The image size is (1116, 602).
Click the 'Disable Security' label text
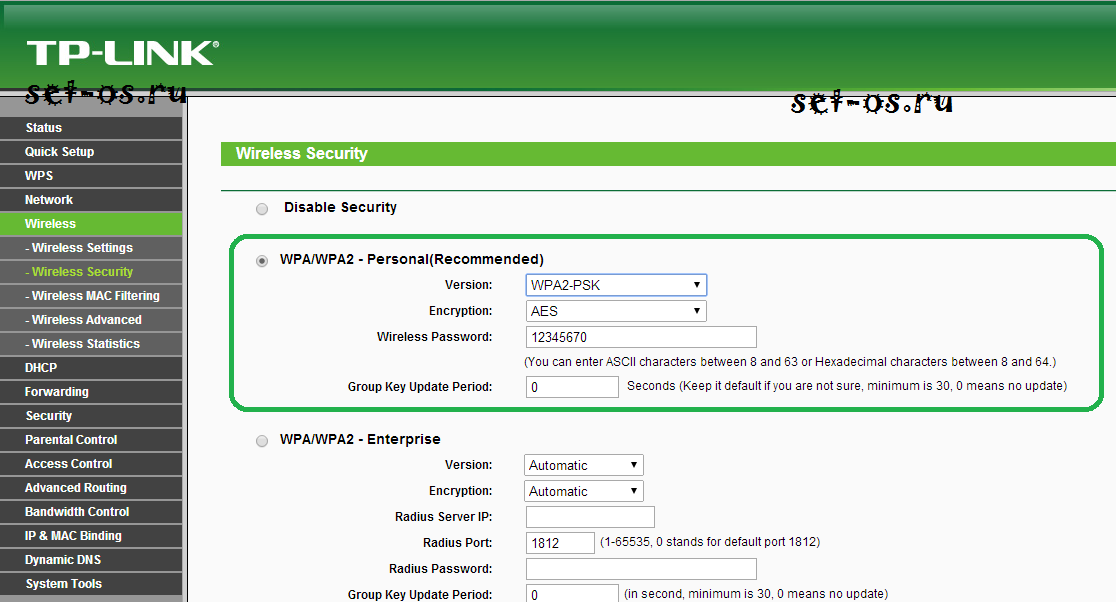[x=340, y=207]
